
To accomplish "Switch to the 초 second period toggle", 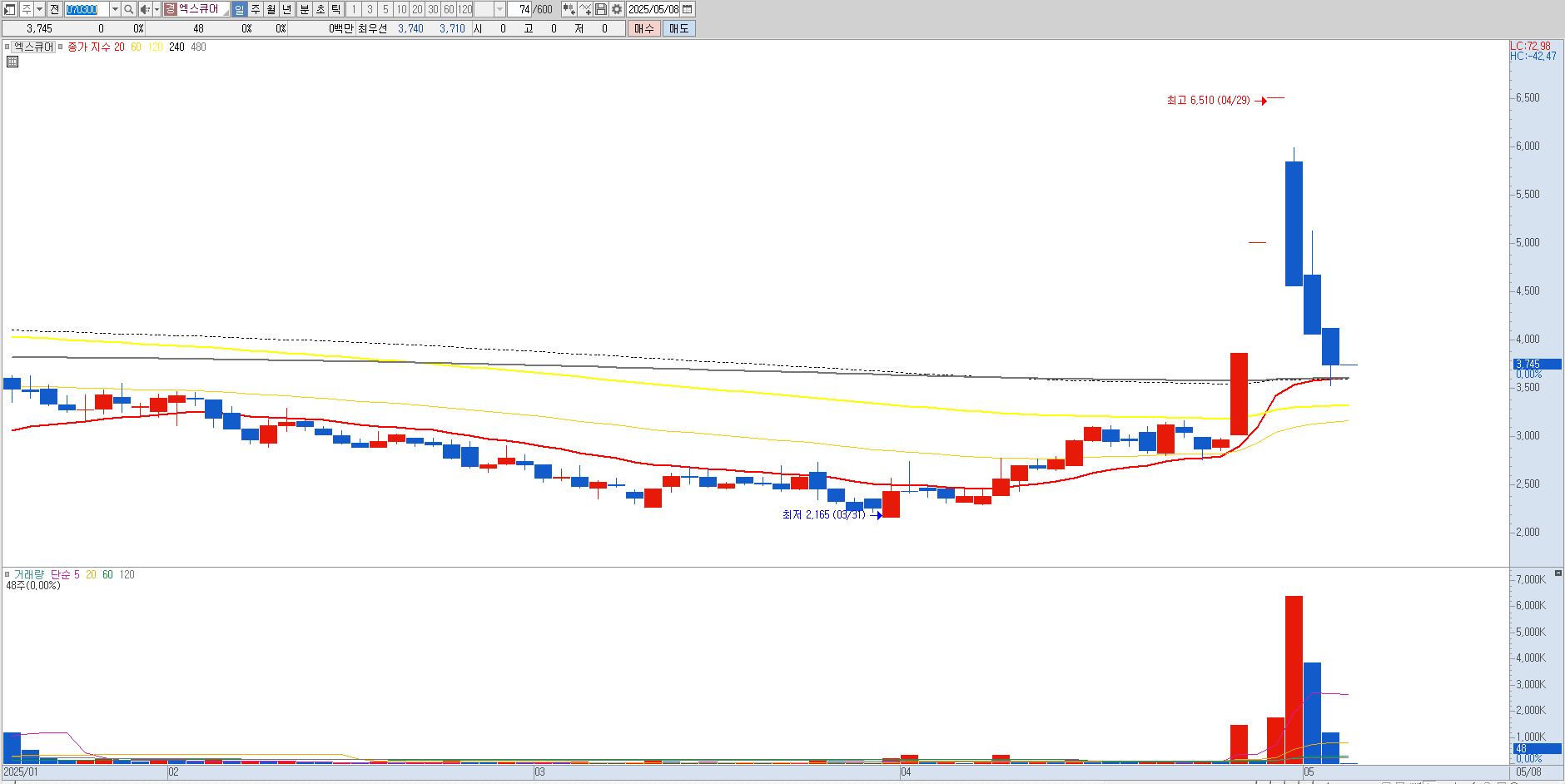I will pos(320,9).
